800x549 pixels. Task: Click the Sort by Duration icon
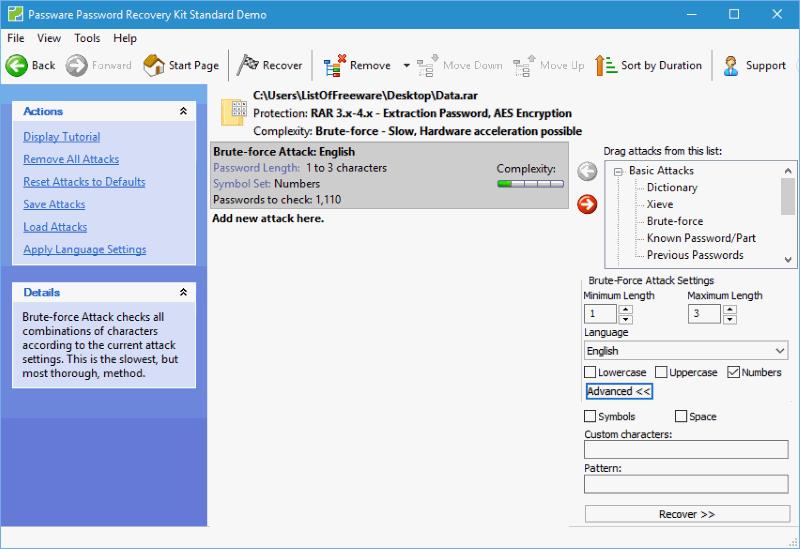[x=606, y=66]
